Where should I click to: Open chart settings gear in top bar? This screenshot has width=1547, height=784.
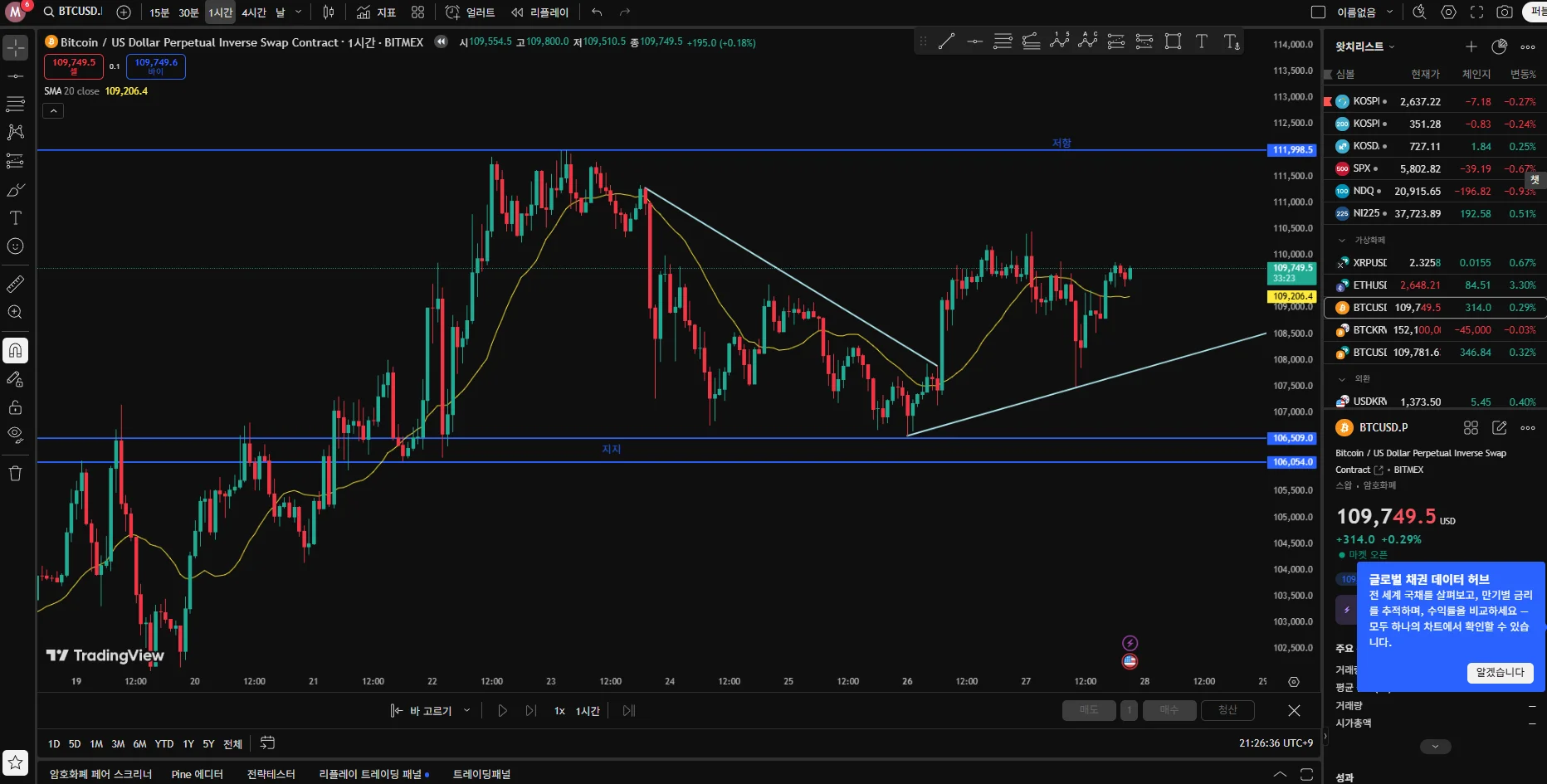[1448, 12]
